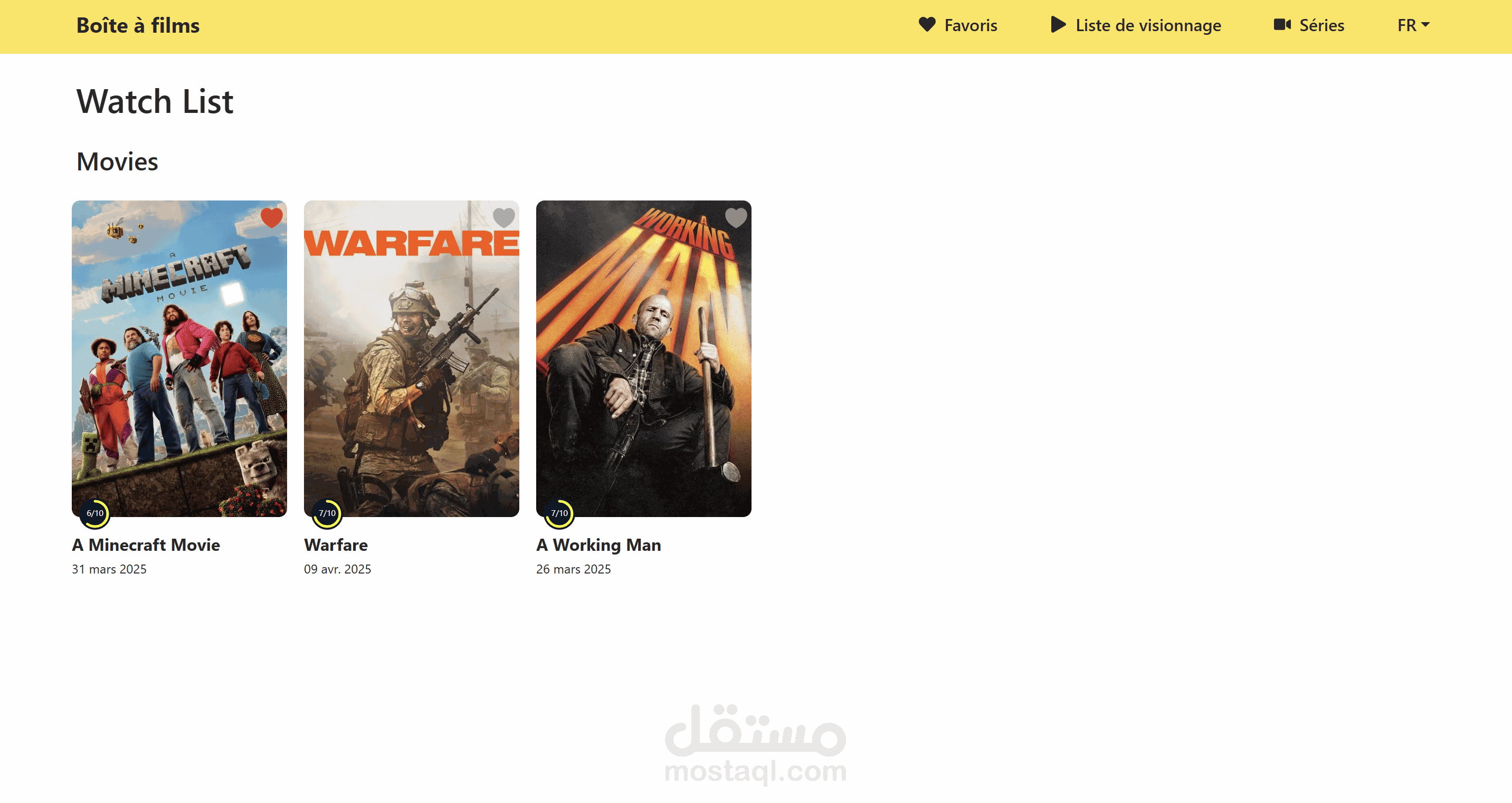Open A Minecraft Movie title link
Viewport: 1512px width, 803px height.
pyautogui.click(x=146, y=544)
